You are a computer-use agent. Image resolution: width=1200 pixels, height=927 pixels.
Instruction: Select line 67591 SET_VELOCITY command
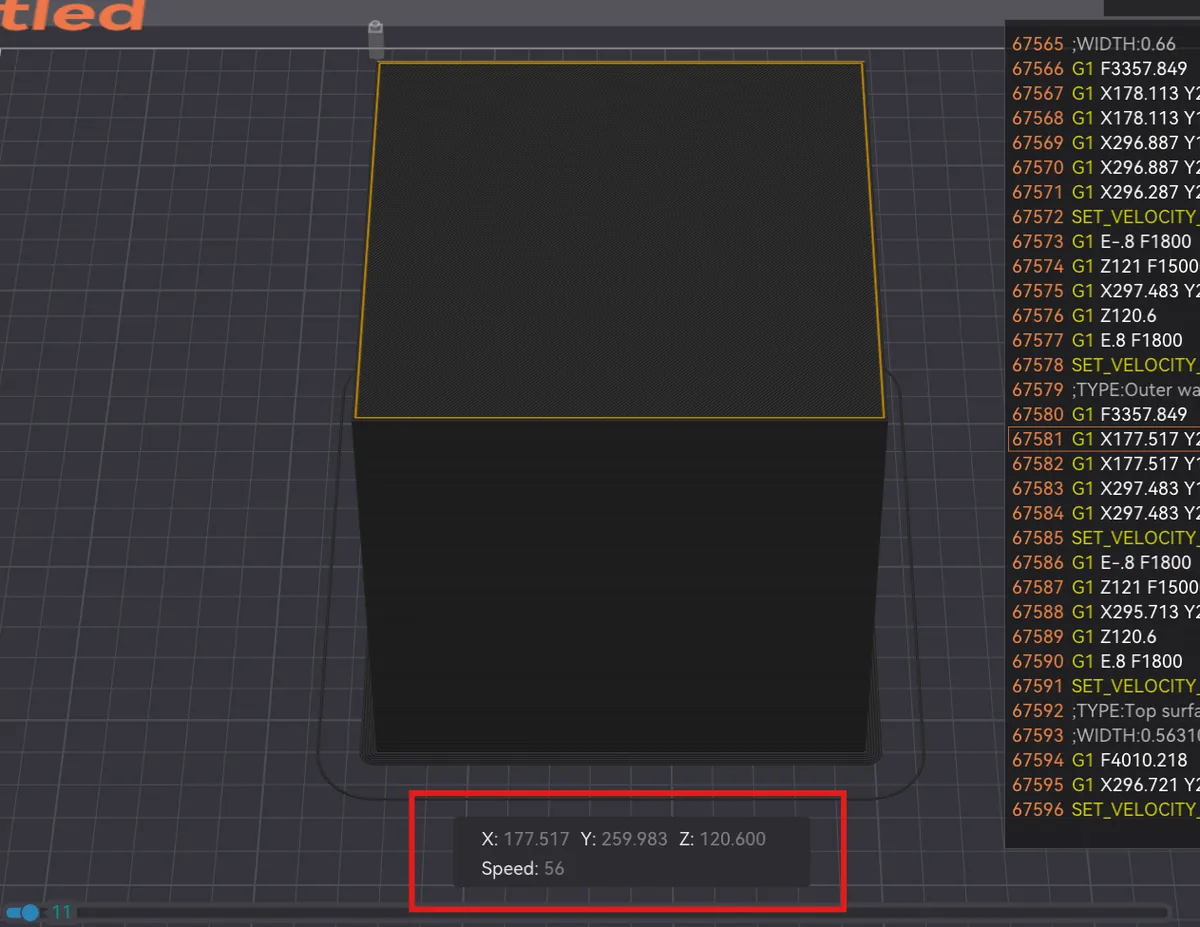pos(1104,686)
